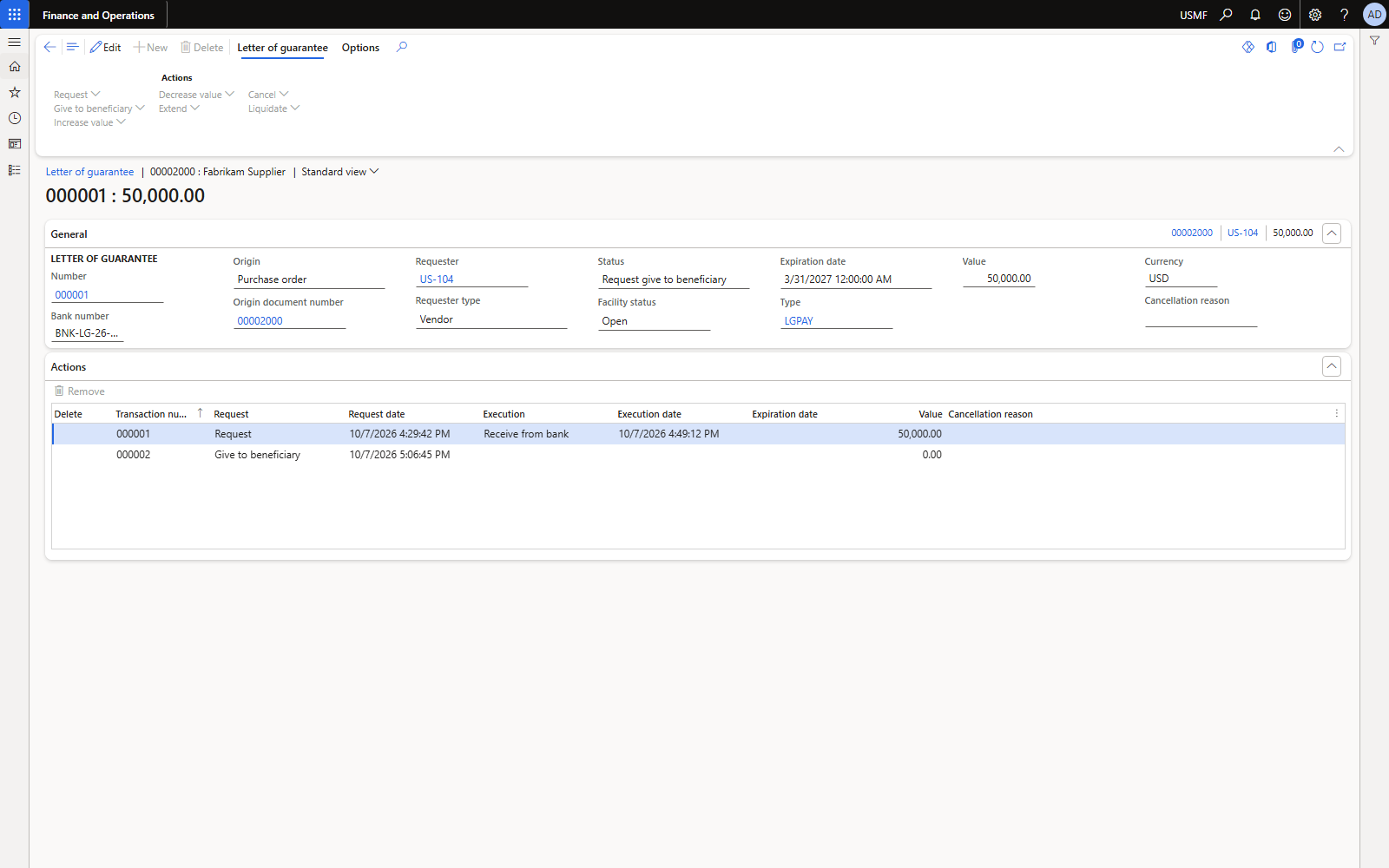Open the Standard view selector
Viewport: 1389px width, 868px height.
(x=339, y=172)
